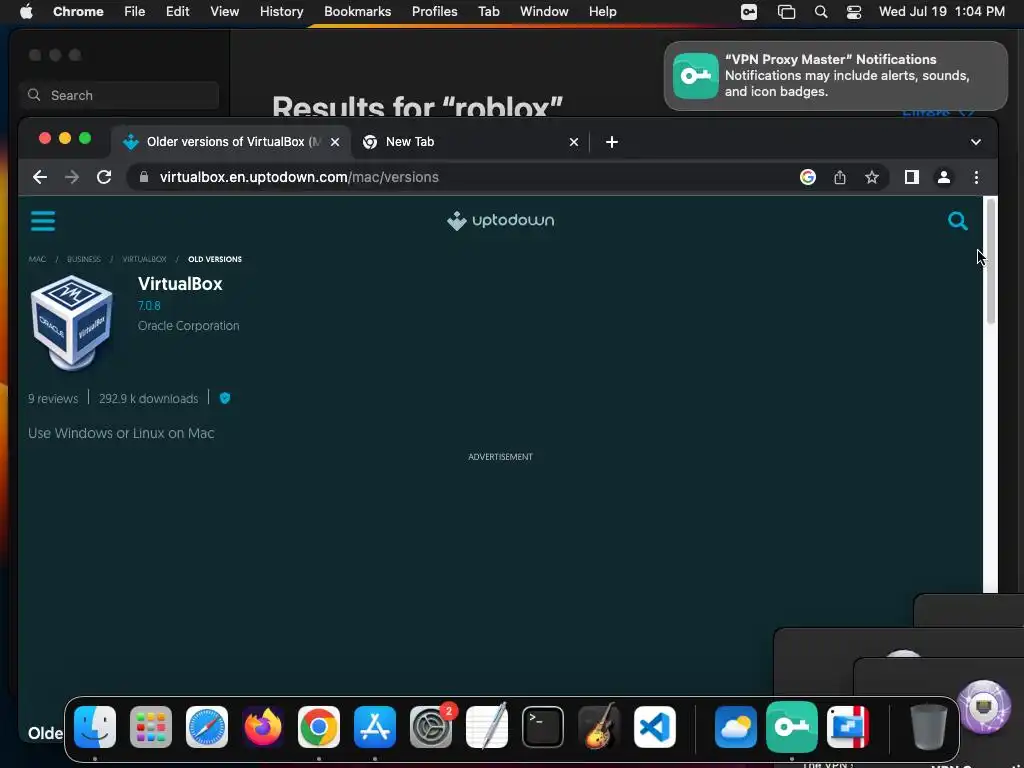Image resolution: width=1024 pixels, height=768 pixels.
Task: Launch Firefox from the Dock
Action: tap(263, 727)
